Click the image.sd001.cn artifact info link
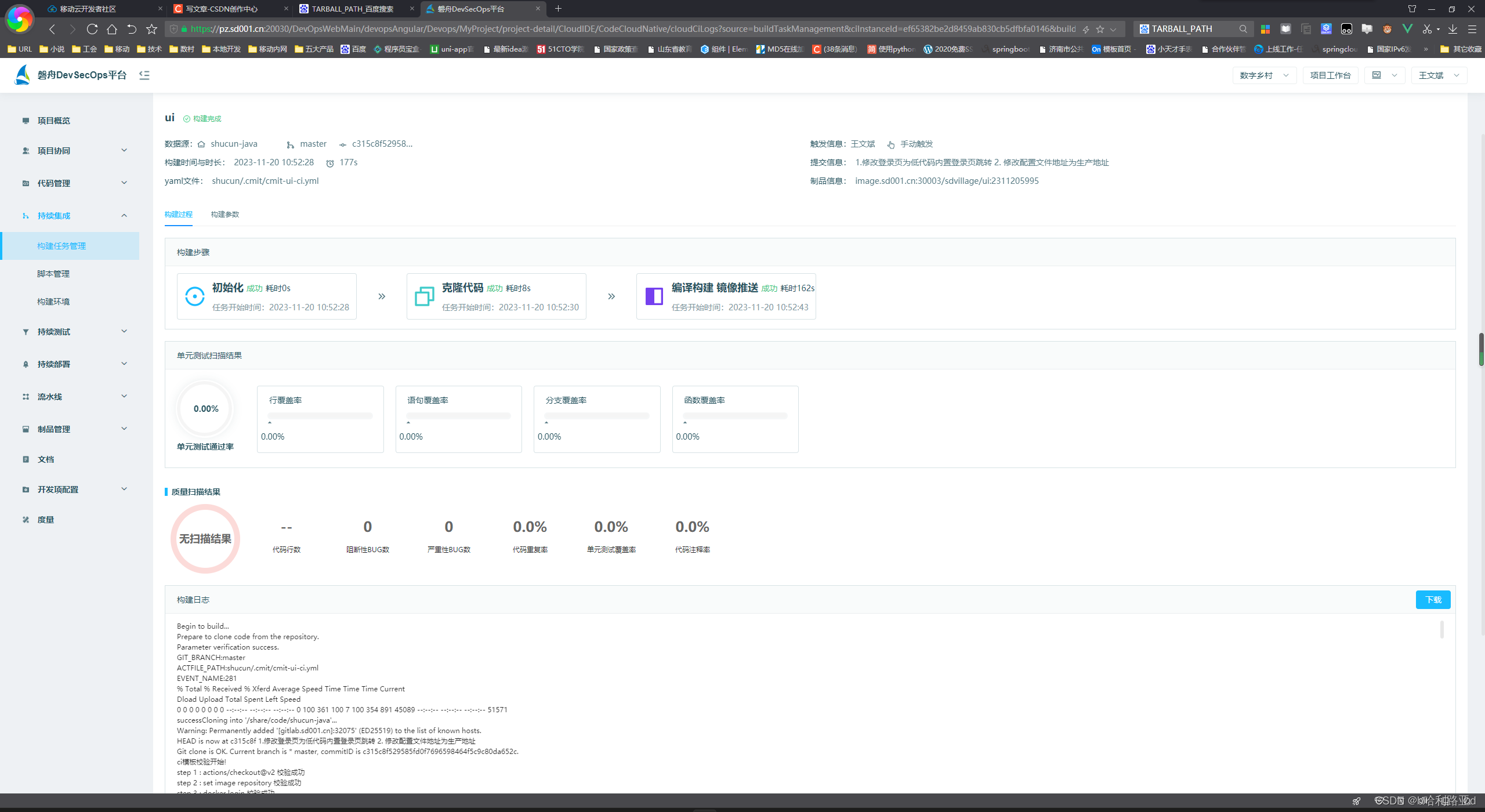Viewport: 1485px width, 812px height. [x=947, y=181]
